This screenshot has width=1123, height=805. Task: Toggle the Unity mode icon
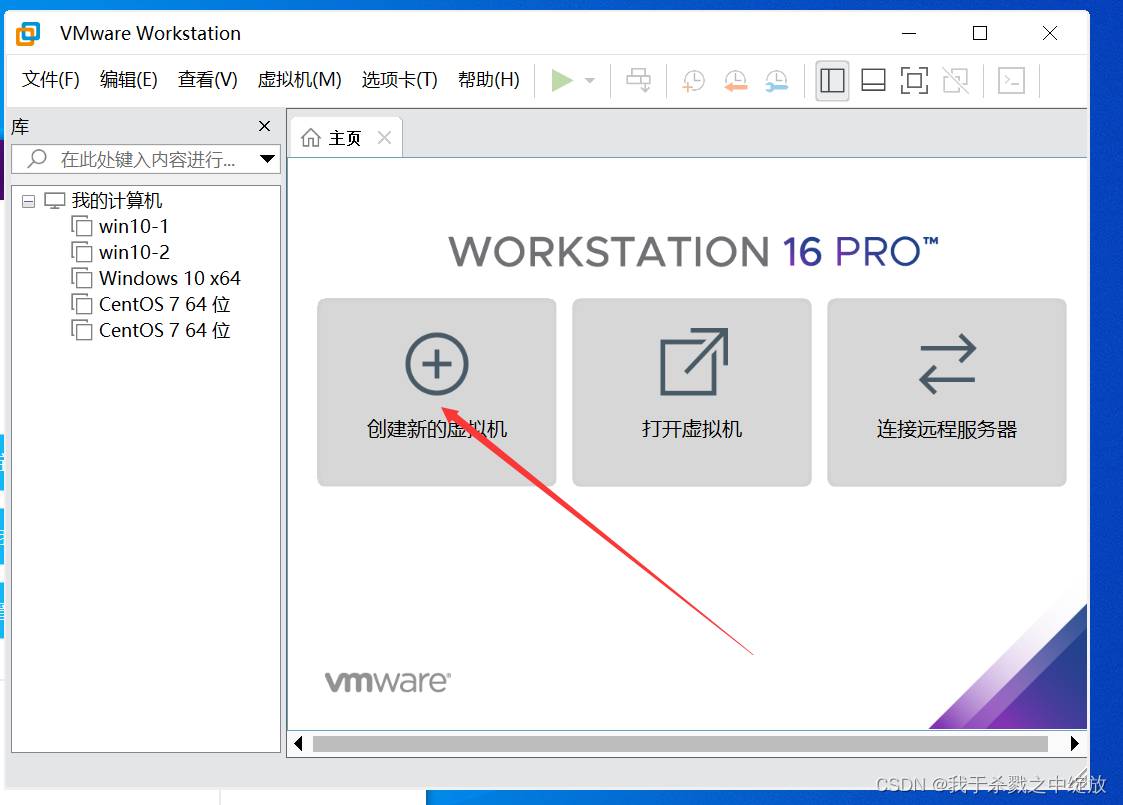coord(955,80)
